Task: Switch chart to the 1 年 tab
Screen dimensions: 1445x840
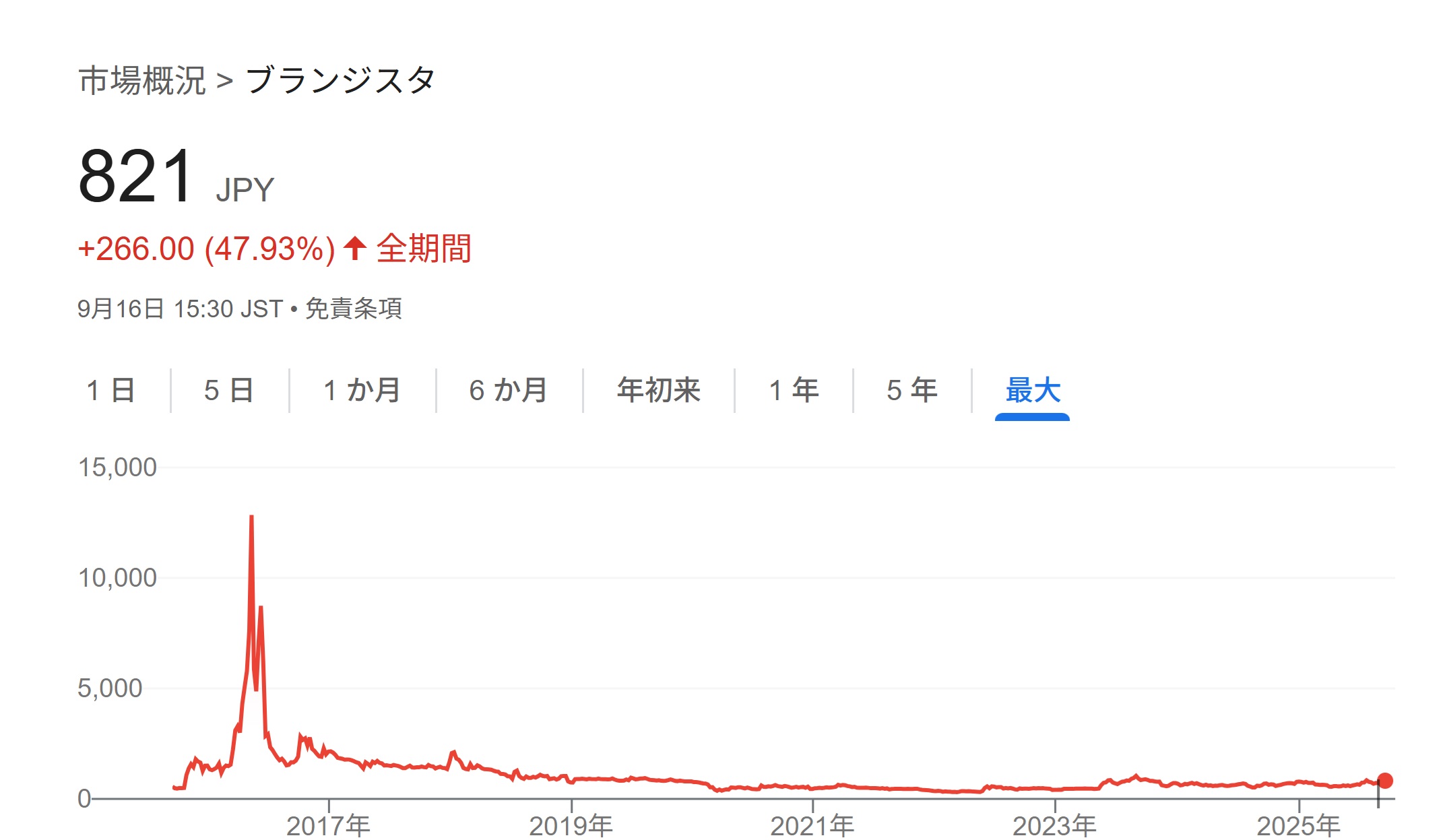Action: click(794, 391)
